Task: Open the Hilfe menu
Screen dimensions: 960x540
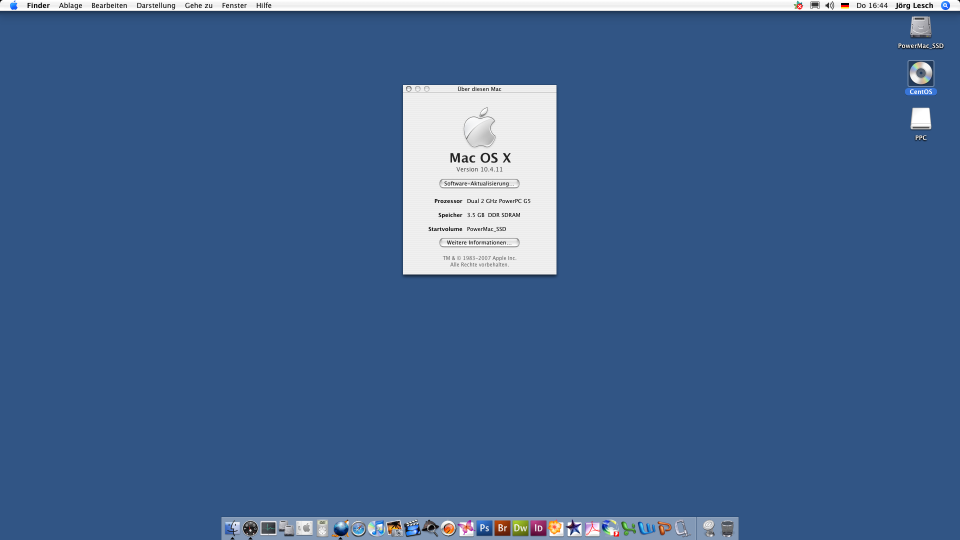Action: click(x=263, y=6)
